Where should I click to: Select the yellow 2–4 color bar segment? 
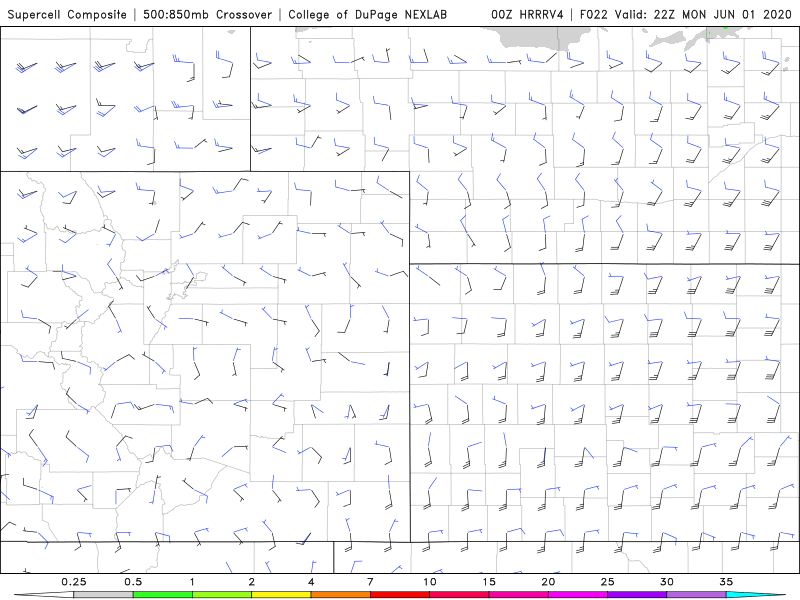click(x=281, y=595)
